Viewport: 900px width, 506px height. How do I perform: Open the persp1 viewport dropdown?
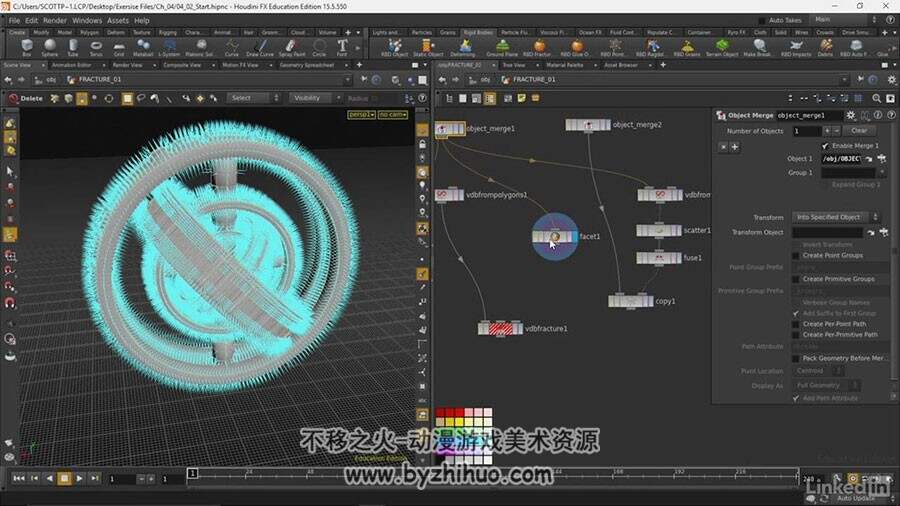pos(362,115)
